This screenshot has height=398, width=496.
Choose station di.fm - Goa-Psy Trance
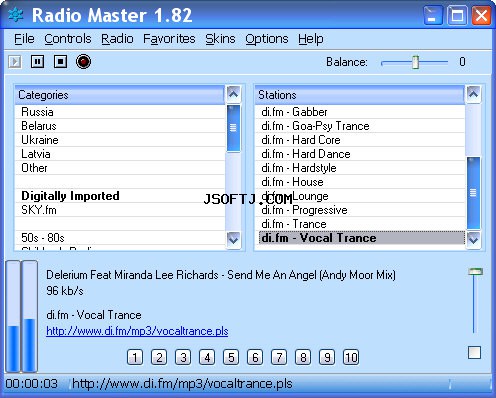click(360, 126)
